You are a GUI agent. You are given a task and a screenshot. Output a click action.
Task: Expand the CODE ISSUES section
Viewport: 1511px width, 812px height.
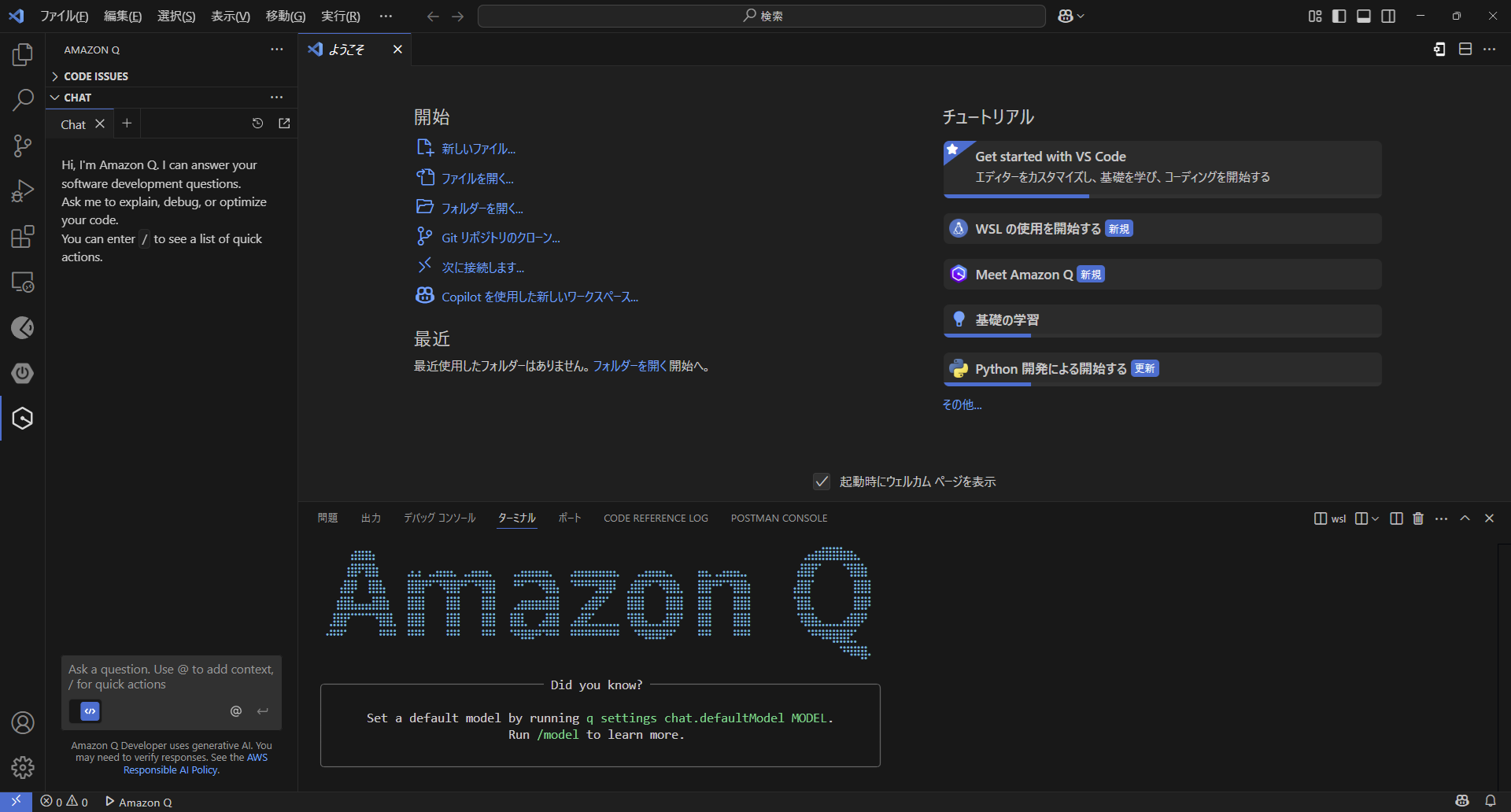point(95,76)
